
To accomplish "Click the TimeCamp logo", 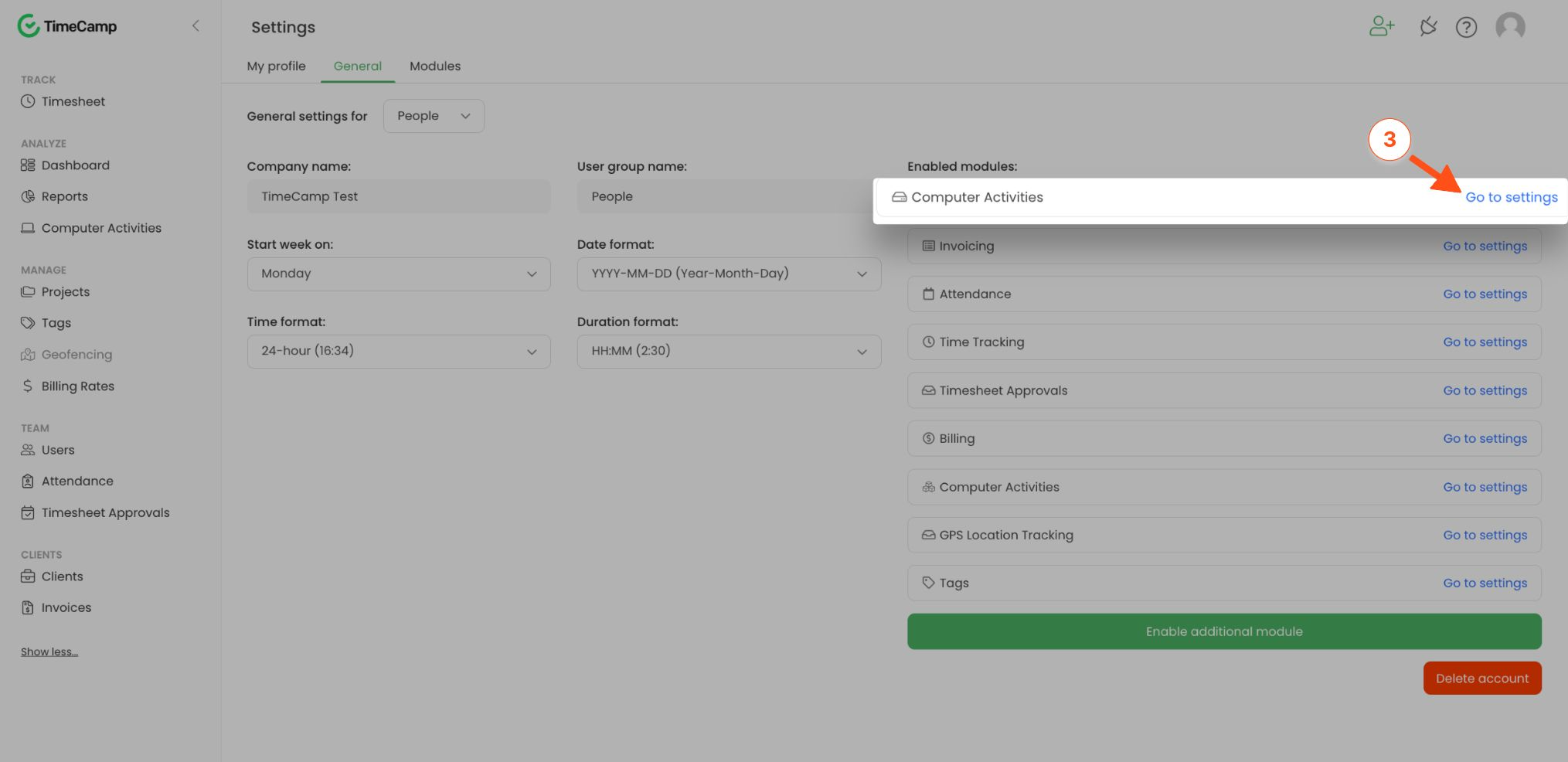I will 67,26.
